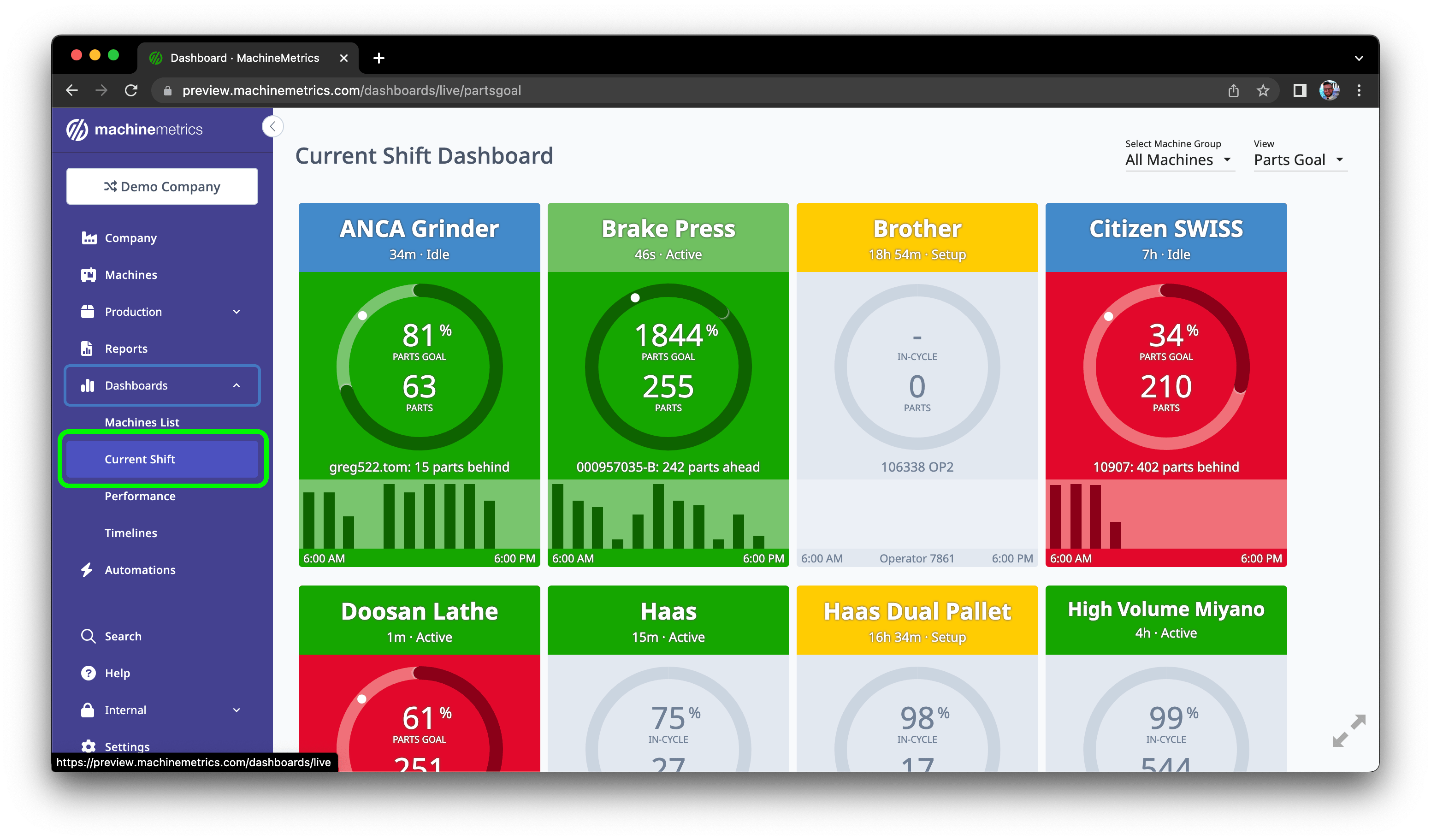The image size is (1431, 840).
Task: Click the Dashboards bar-chart icon
Action: (x=89, y=385)
